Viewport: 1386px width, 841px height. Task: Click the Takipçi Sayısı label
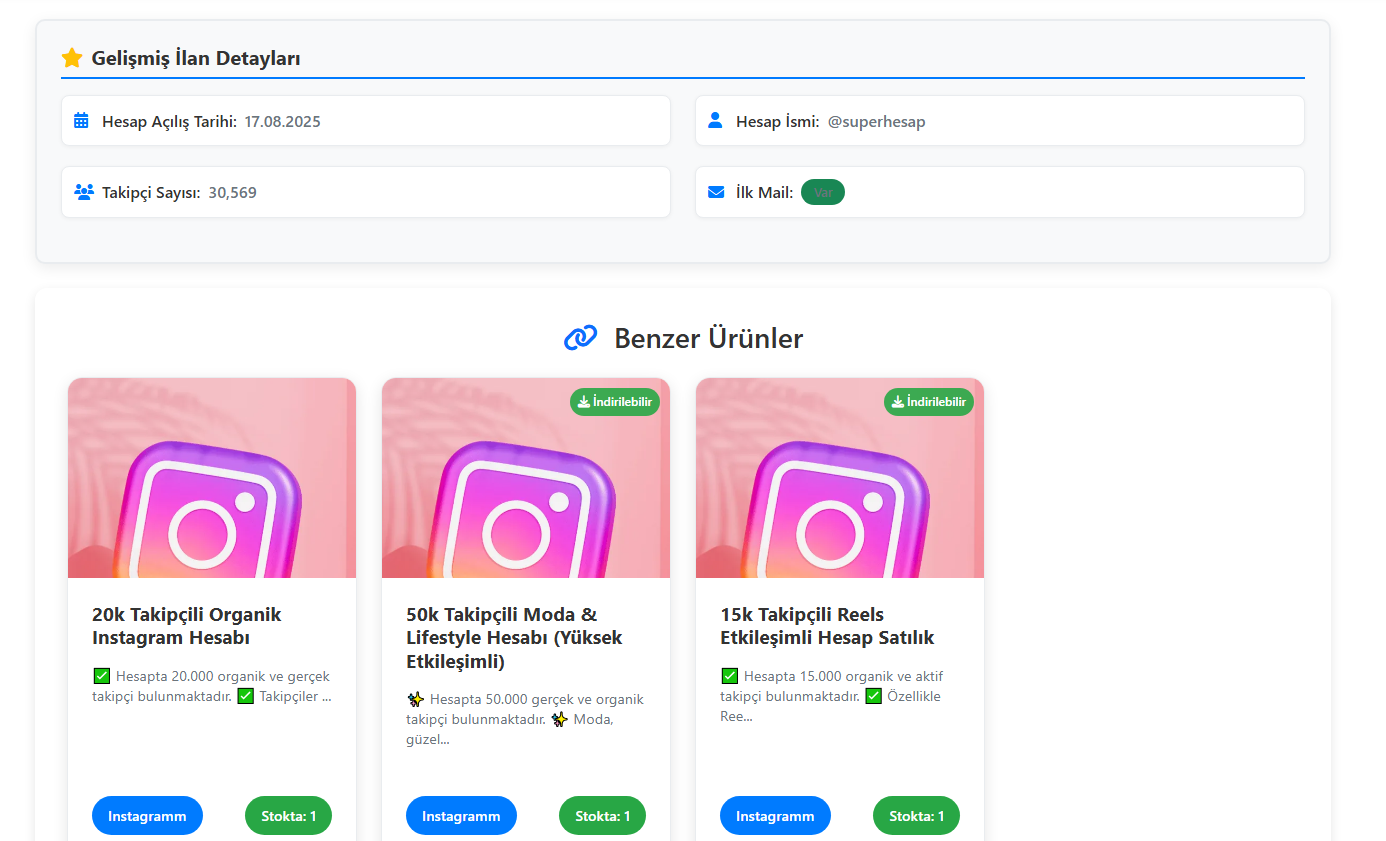click(x=151, y=192)
